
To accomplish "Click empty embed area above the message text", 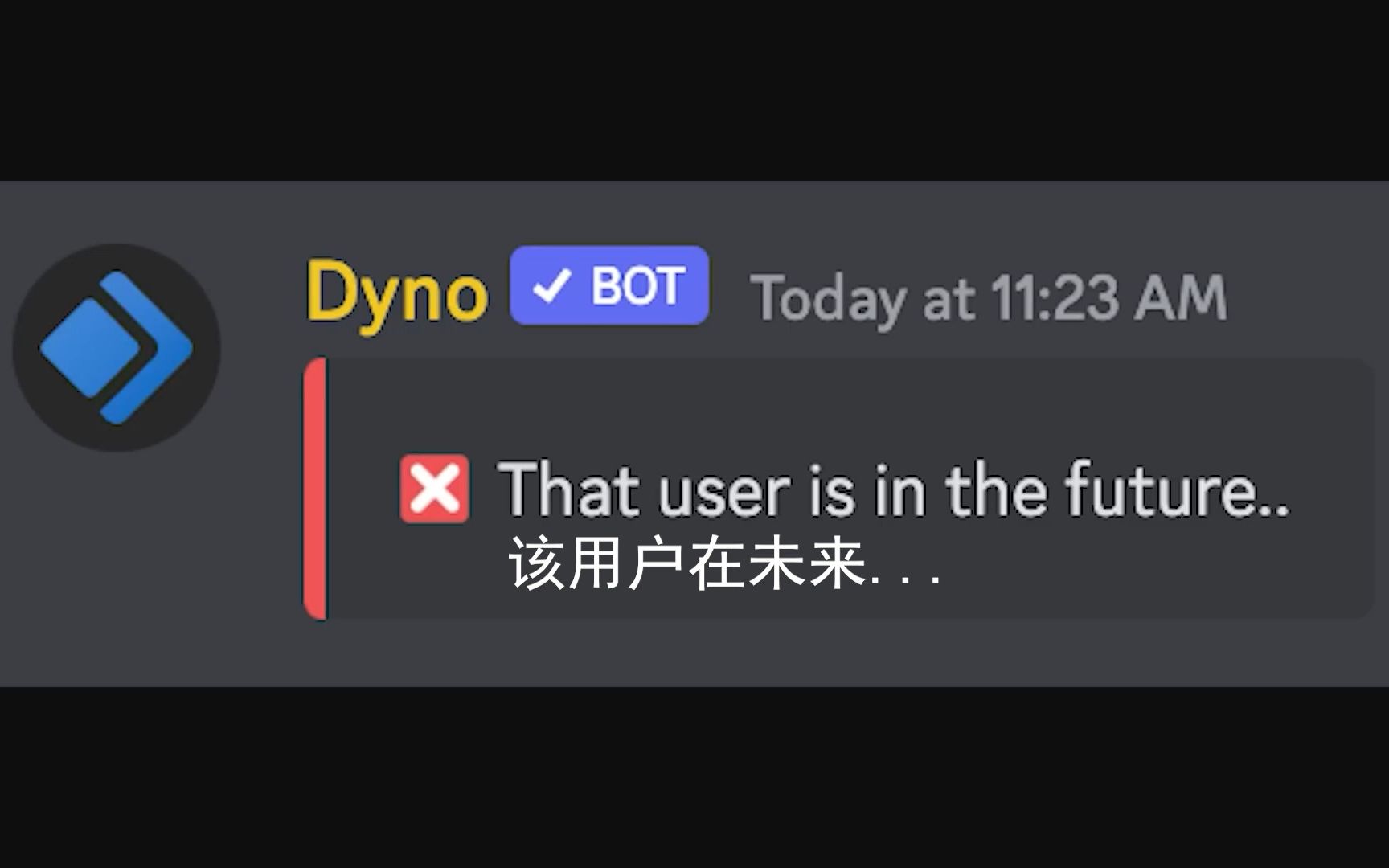I will (x=844, y=406).
